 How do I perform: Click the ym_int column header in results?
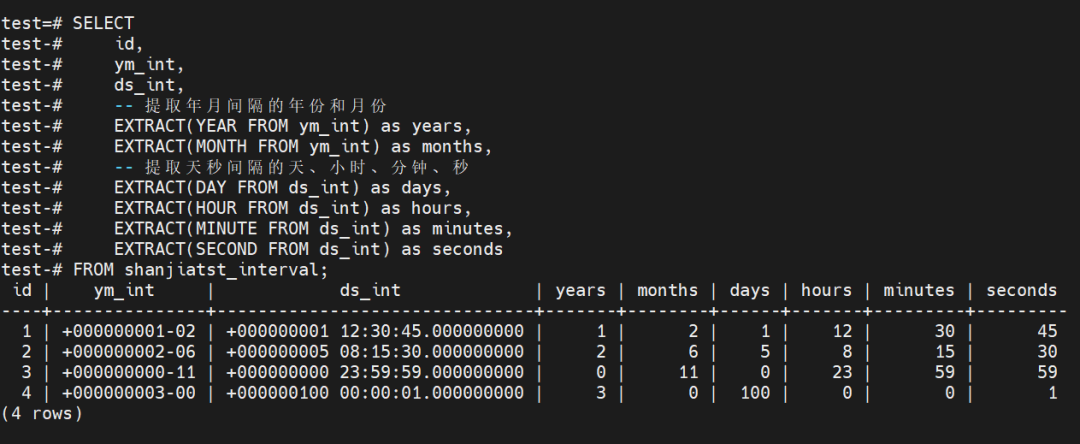click(x=124, y=290)
